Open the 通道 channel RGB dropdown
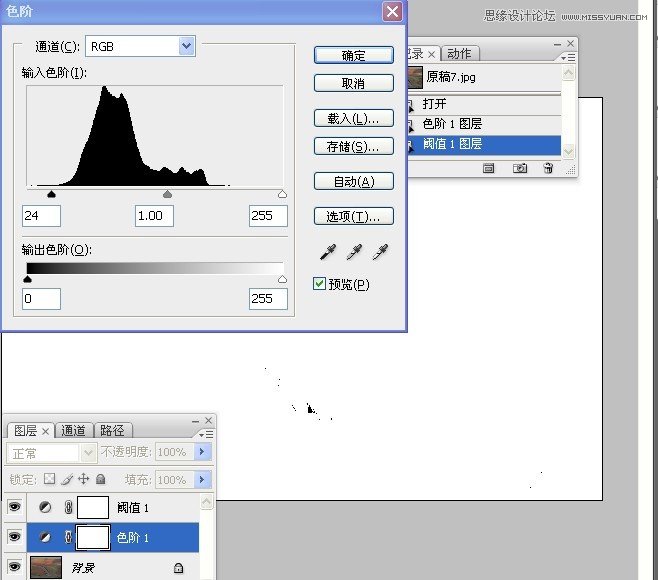This screenshot has height=580, width=658. pyautogui.click(x=186, y=46)
